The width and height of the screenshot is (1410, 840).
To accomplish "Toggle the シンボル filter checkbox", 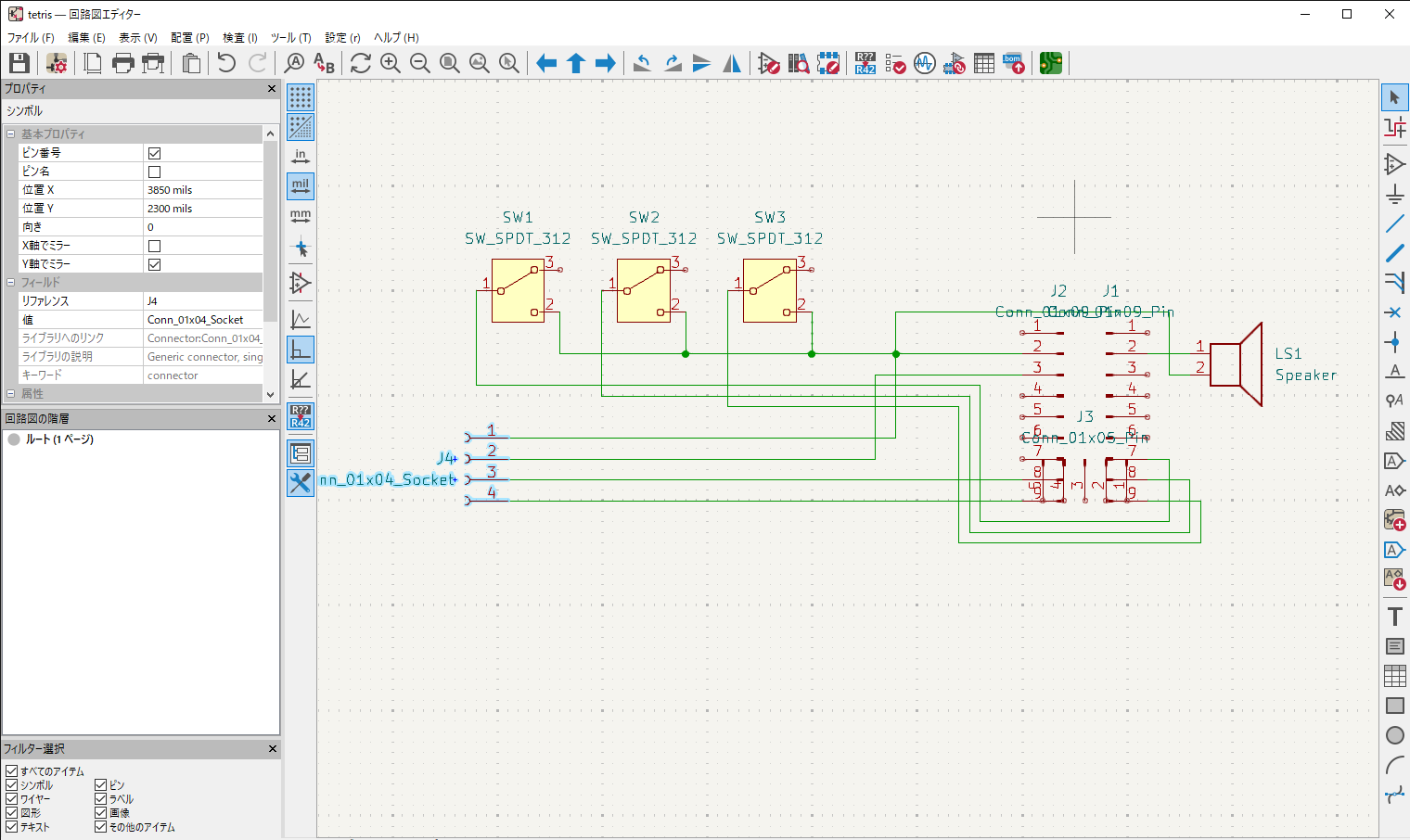I will pyautogui.click(x=12, y=784).
